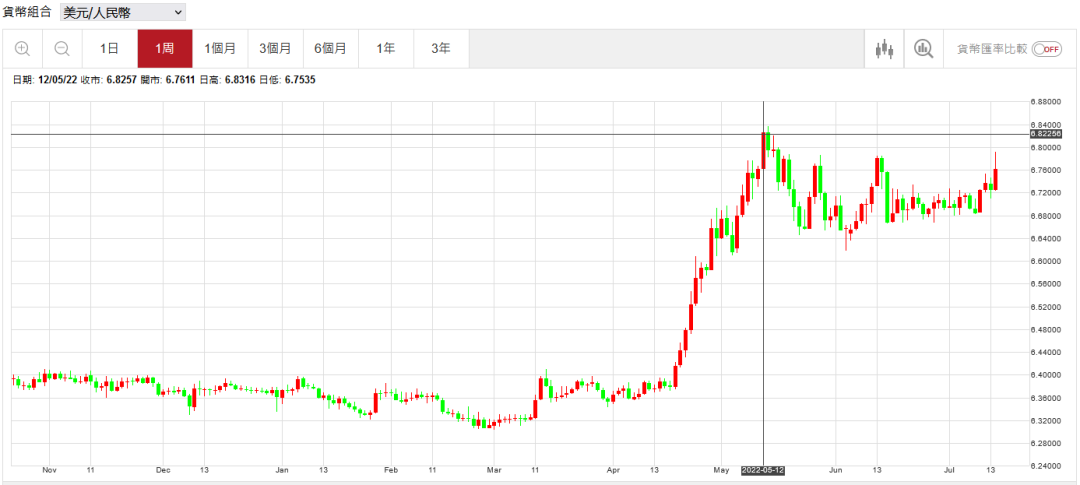1080x485 pixels.
Task: Click the zoom in magnifier icon
Action: (x=22, y=48)
